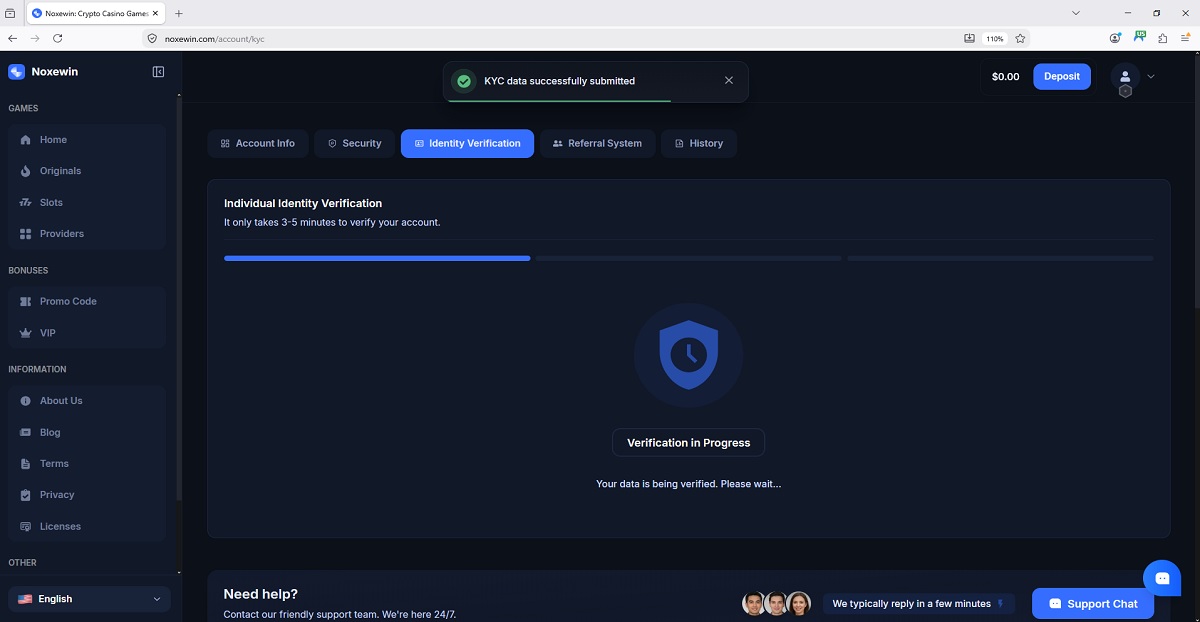
Task: Bookmark this page with the star icon
Action: click(x=1020, y=38)
